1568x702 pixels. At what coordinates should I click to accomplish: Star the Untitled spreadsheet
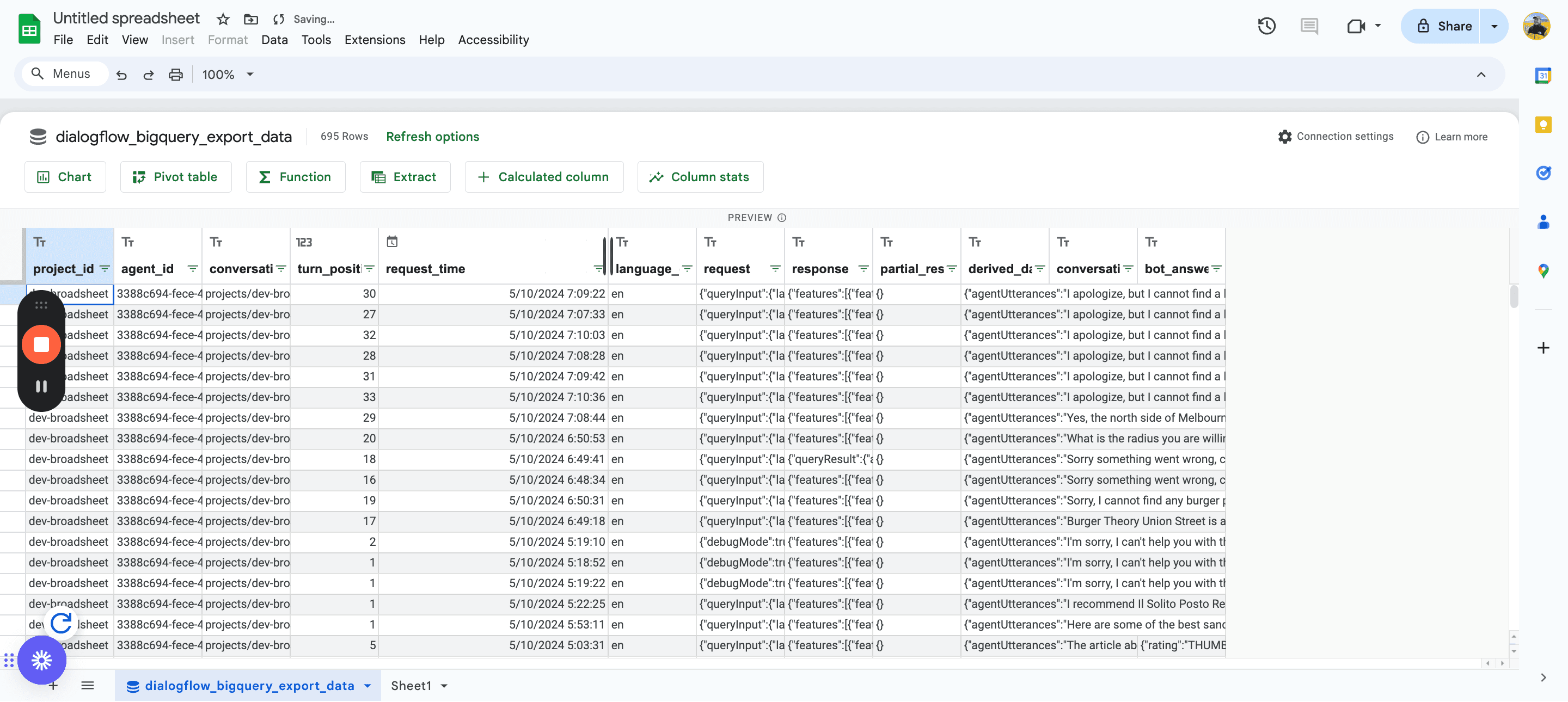(223, 20)
